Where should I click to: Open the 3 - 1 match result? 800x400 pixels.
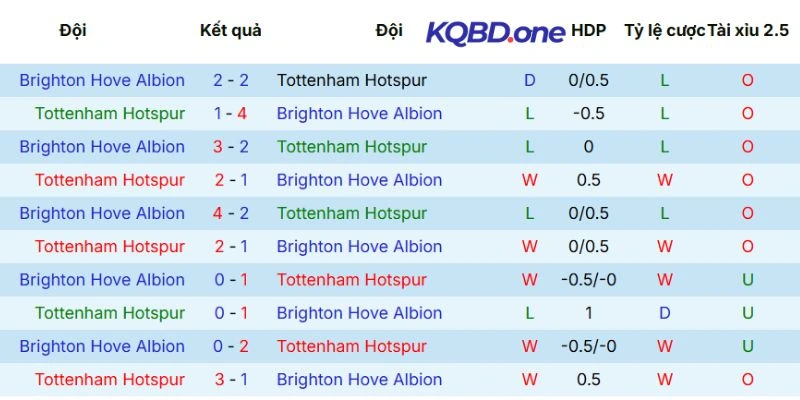click(231, 379)
